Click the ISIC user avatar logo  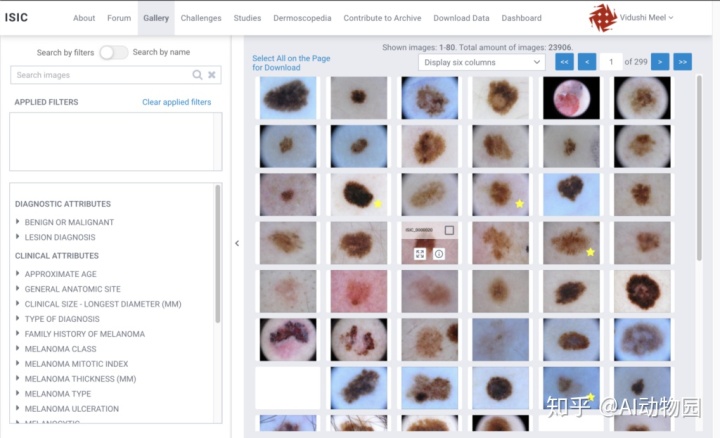tap(603, 17)
